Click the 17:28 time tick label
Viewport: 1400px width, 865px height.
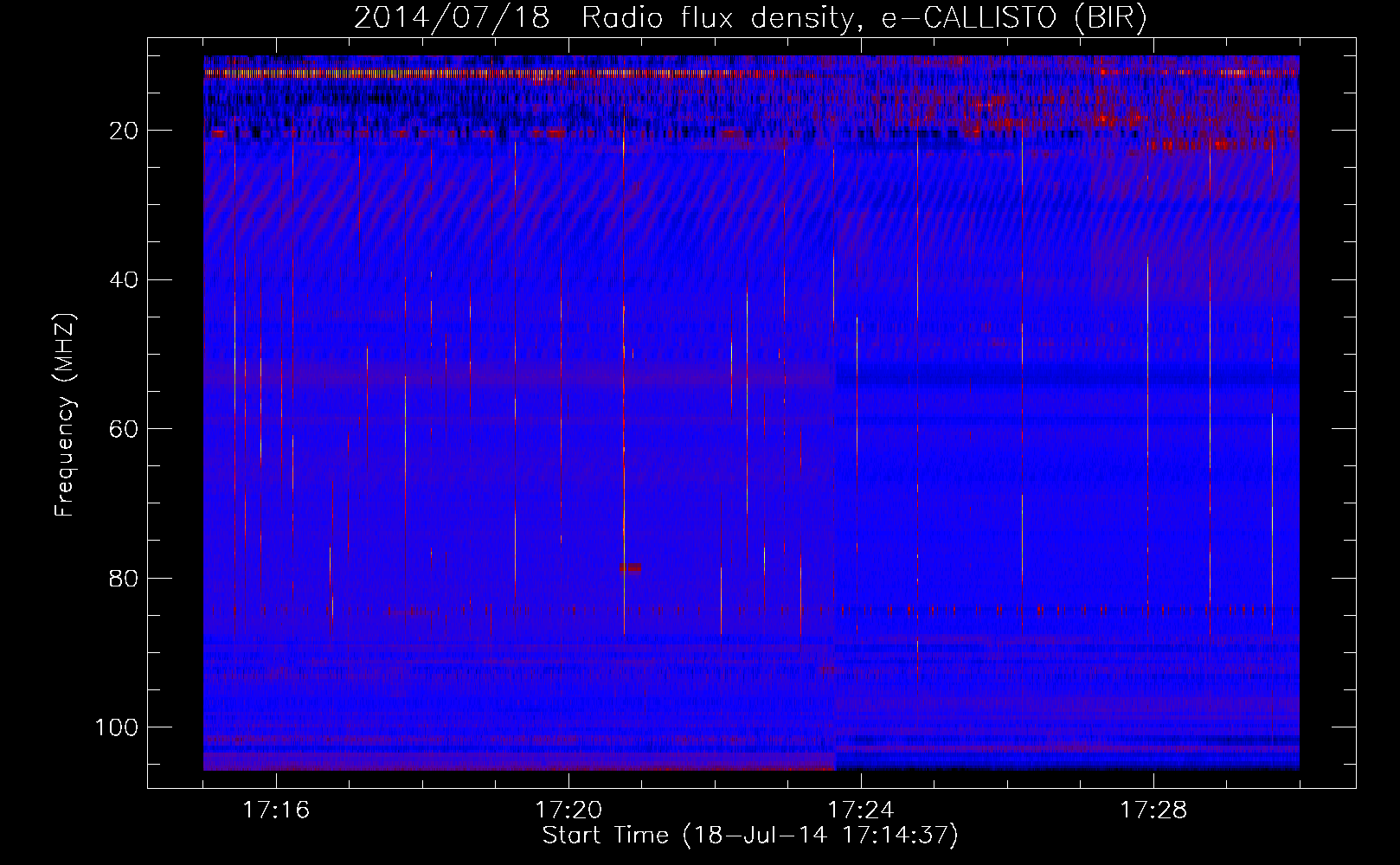pos(1153,811)
